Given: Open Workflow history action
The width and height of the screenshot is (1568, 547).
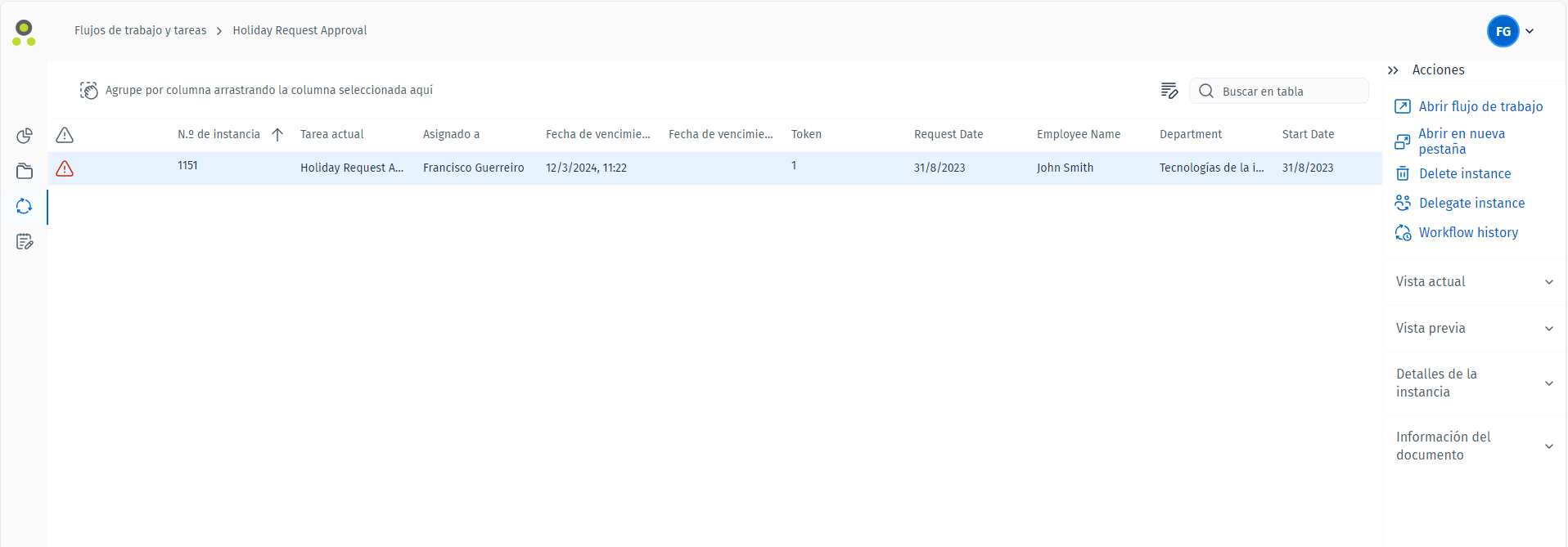Looking at the screenshot, I should pos(1467,233).
